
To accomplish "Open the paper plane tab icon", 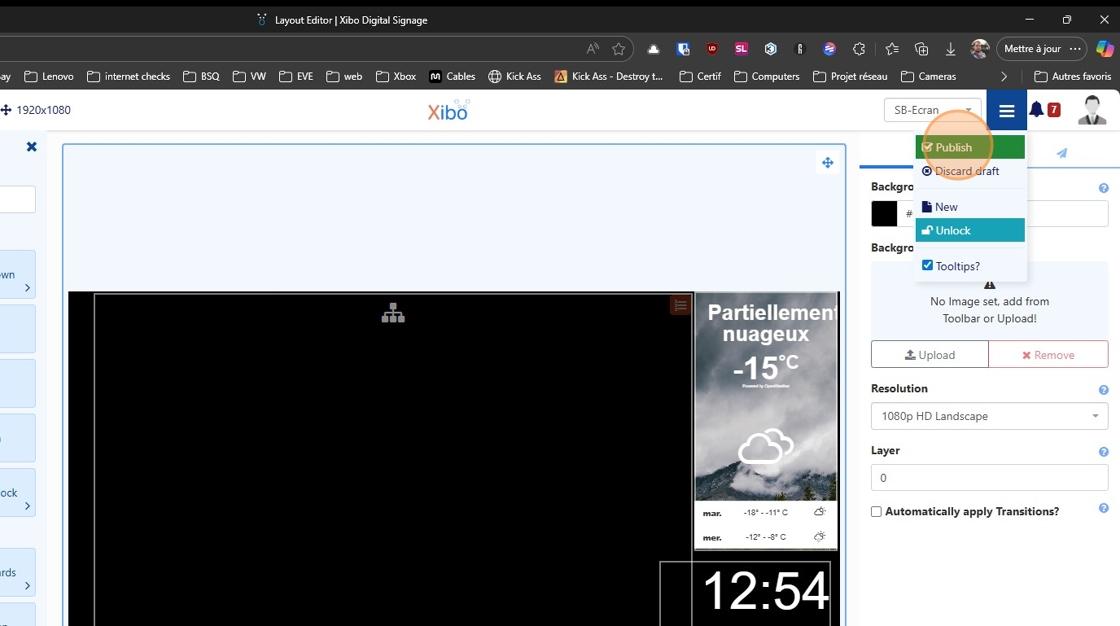I will point(1062,153).
